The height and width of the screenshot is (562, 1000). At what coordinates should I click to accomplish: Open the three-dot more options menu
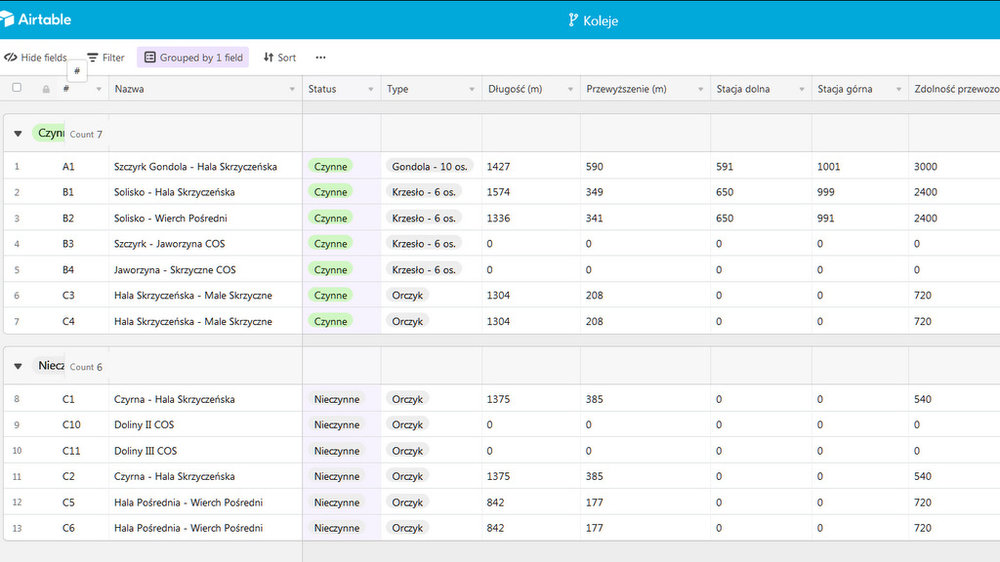click(320, 57)
